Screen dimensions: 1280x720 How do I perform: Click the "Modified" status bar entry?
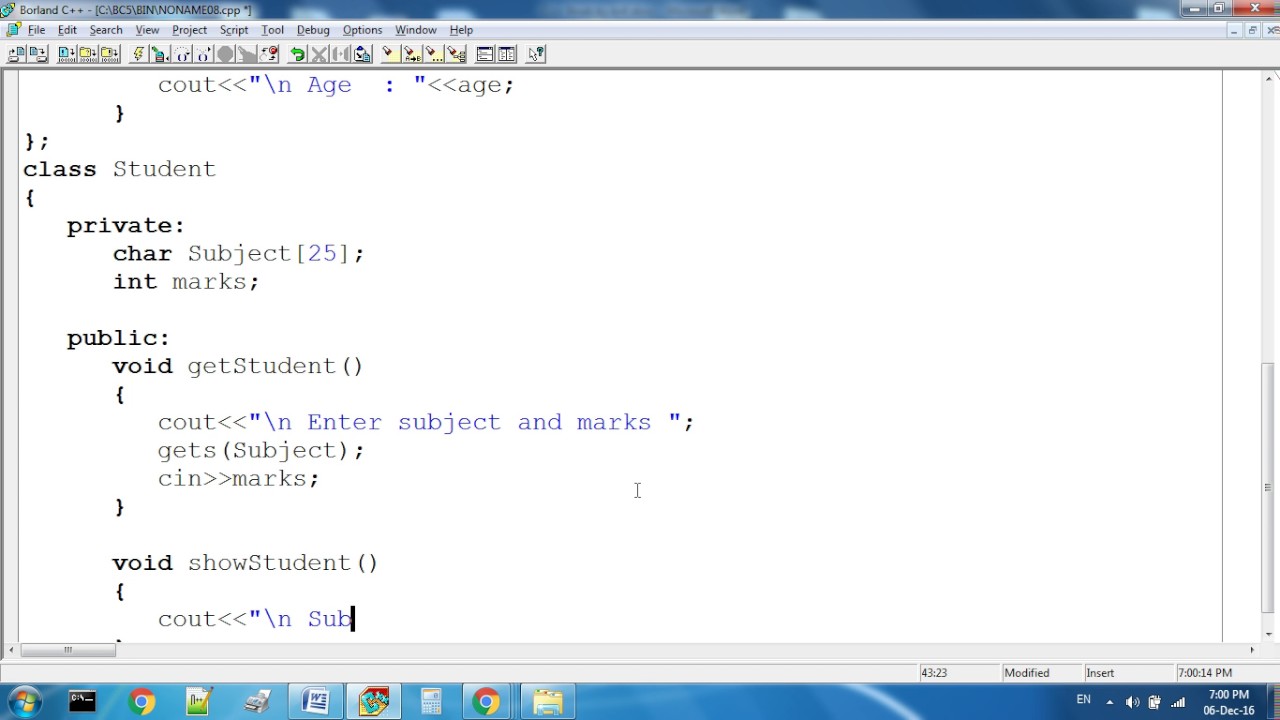[1027, 673]
